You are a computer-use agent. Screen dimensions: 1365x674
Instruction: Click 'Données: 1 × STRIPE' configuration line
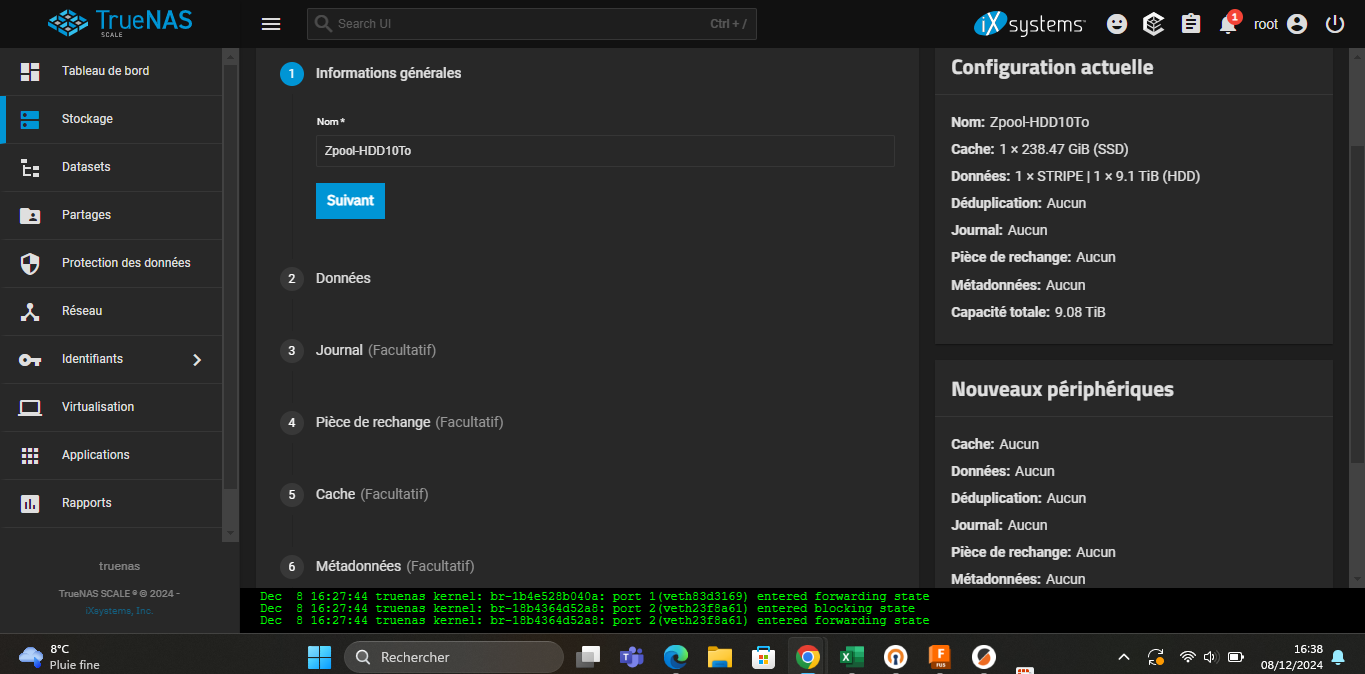click(1075, 176)
